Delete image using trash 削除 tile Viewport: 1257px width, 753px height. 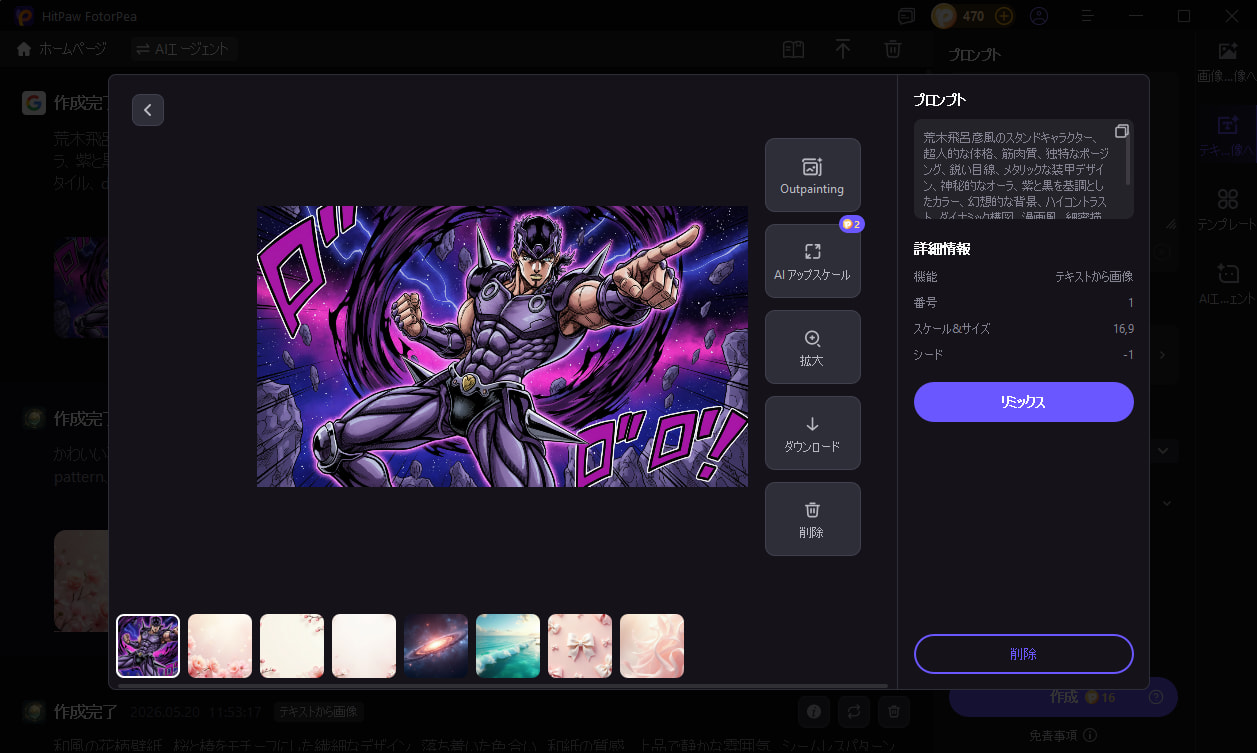pyautogui.click(x=812, y=519)
